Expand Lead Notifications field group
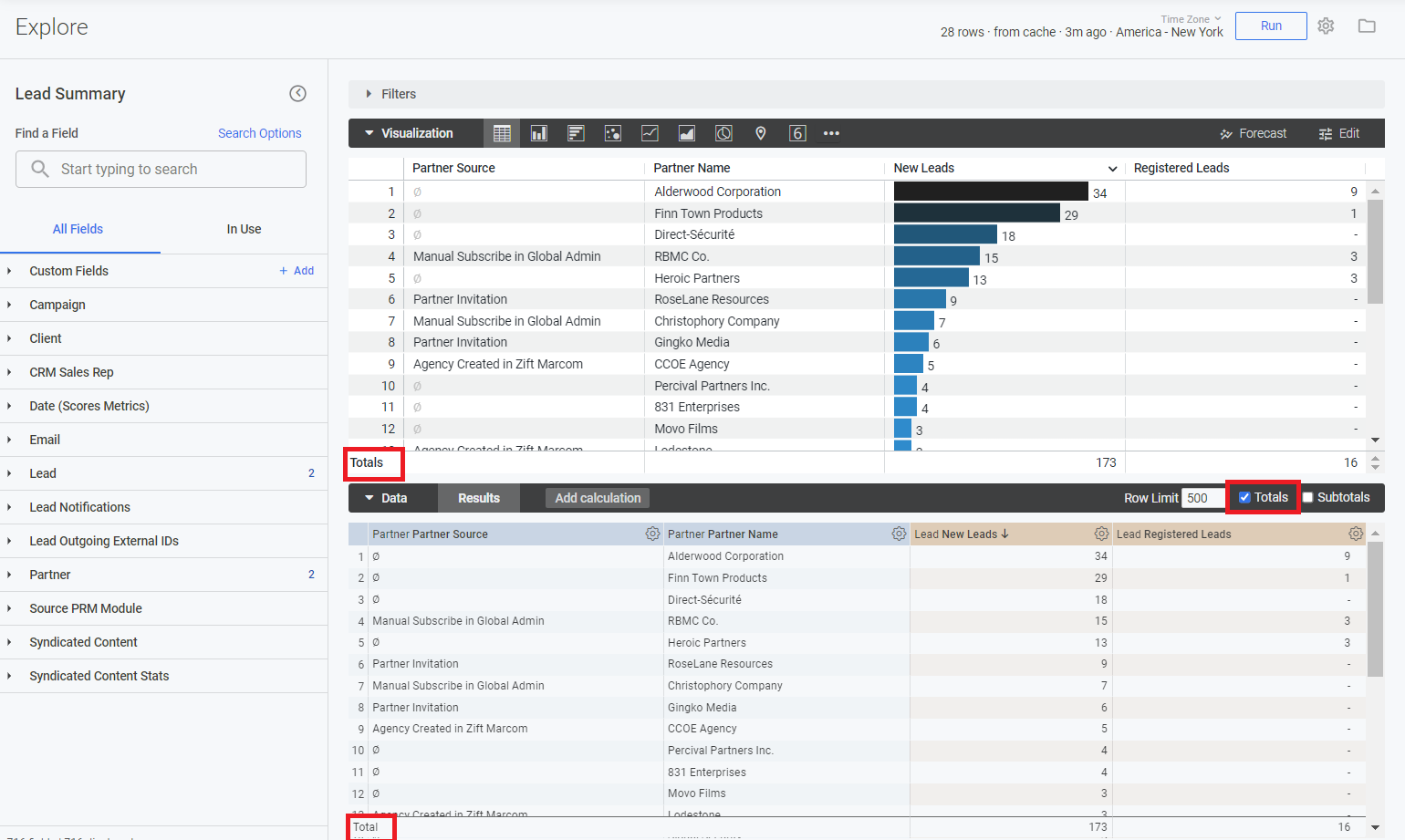The height and width of the screenshot is (840, 1405). tap(163, 507)
